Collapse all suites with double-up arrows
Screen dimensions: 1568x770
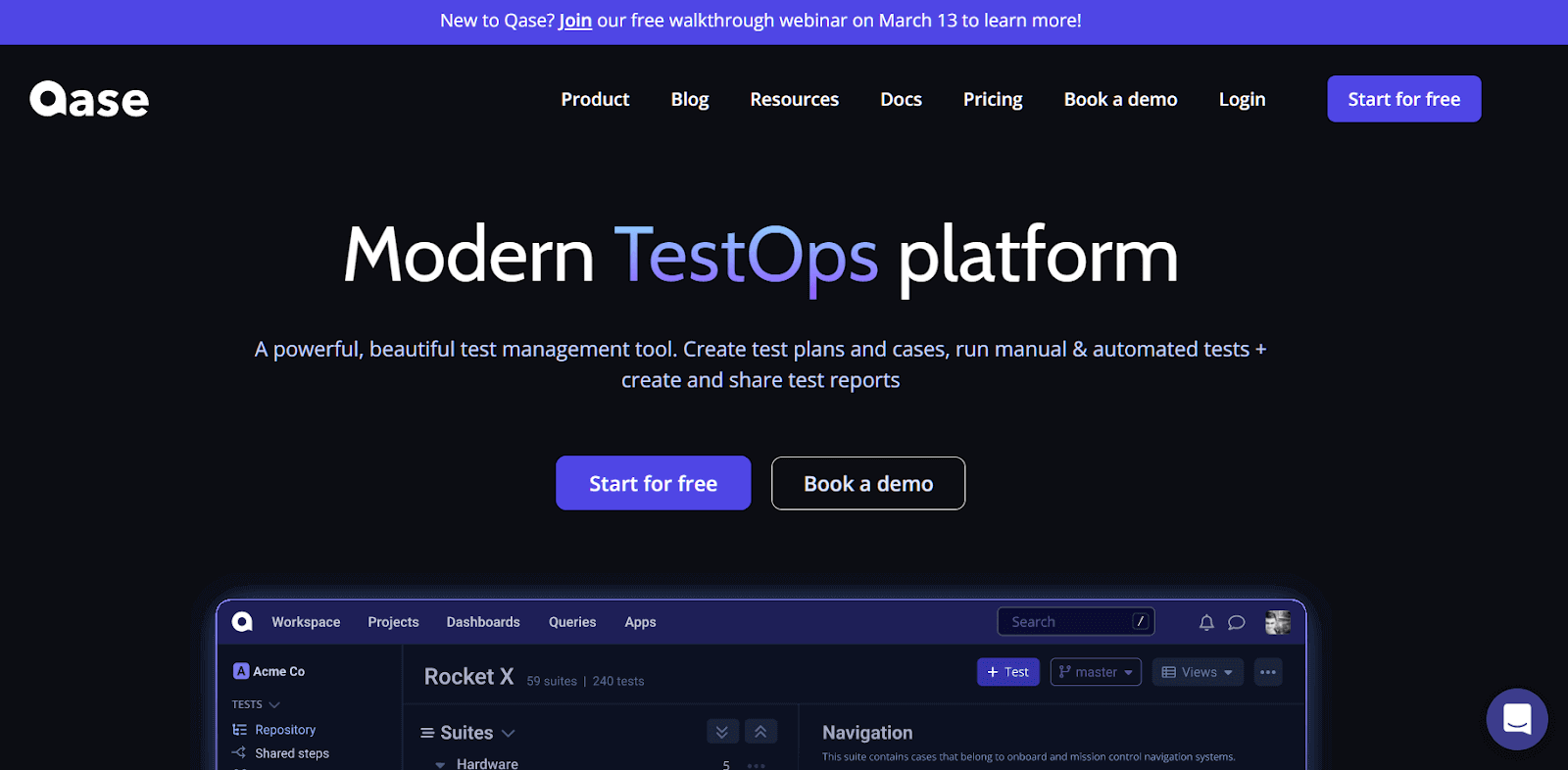pos(760,732)
